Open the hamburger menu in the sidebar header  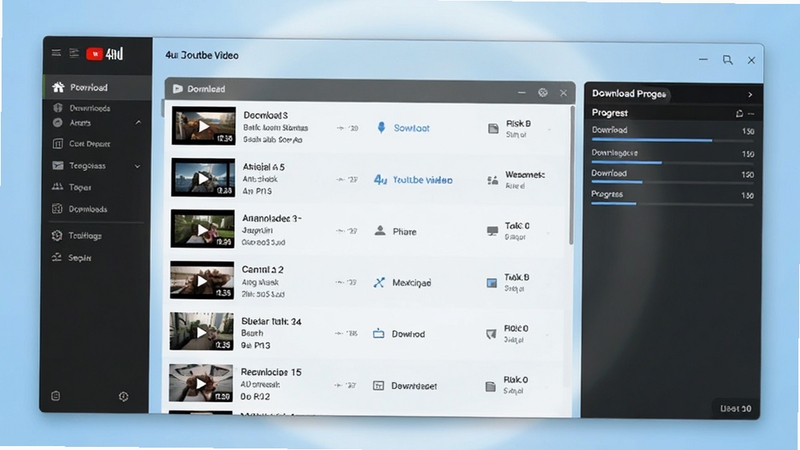pyautogui.click(x=56, y=53)
